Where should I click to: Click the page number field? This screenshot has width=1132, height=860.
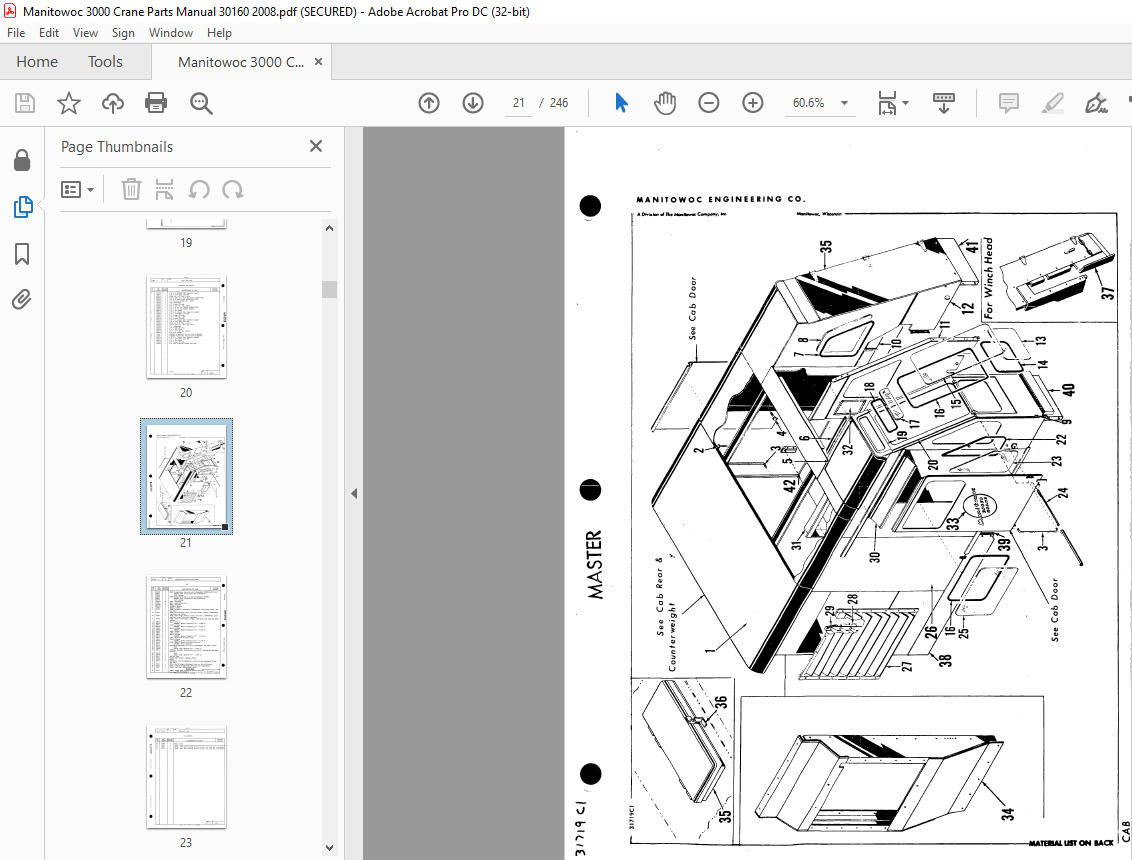[518, 103]
